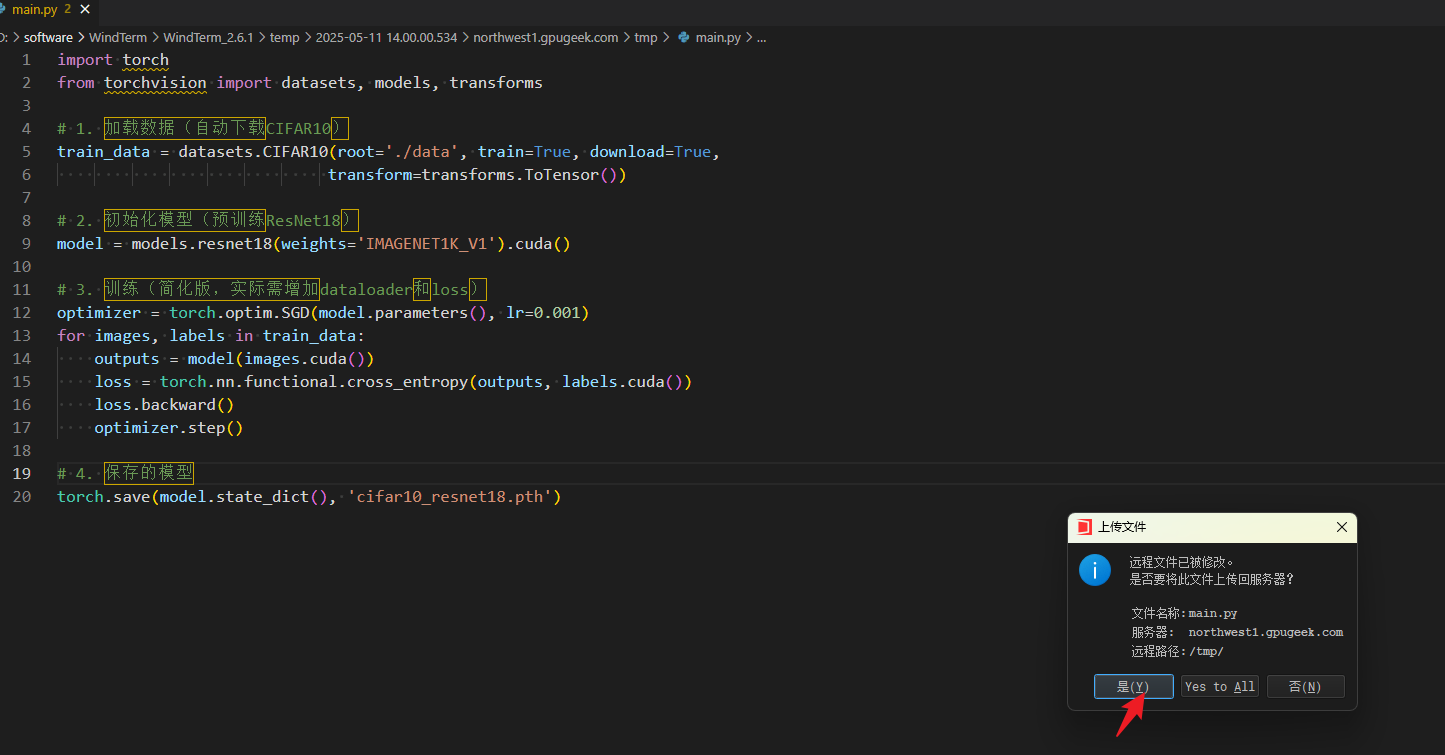
Task: Click line number 19 in gutter
Action: tap(22, 473)
